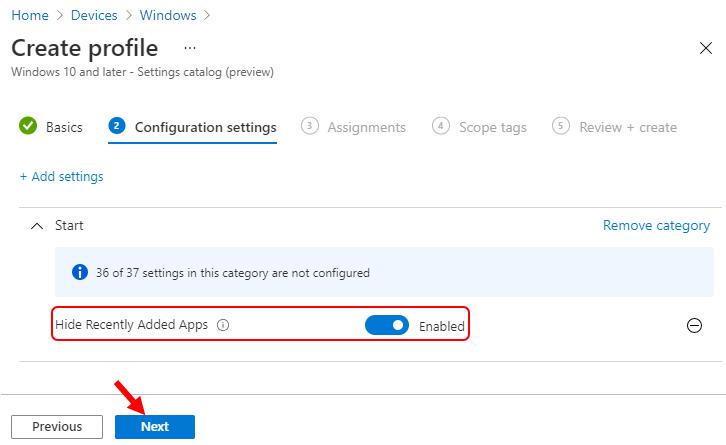
Task: Click the Remove category link
Action: pos(656,226)
